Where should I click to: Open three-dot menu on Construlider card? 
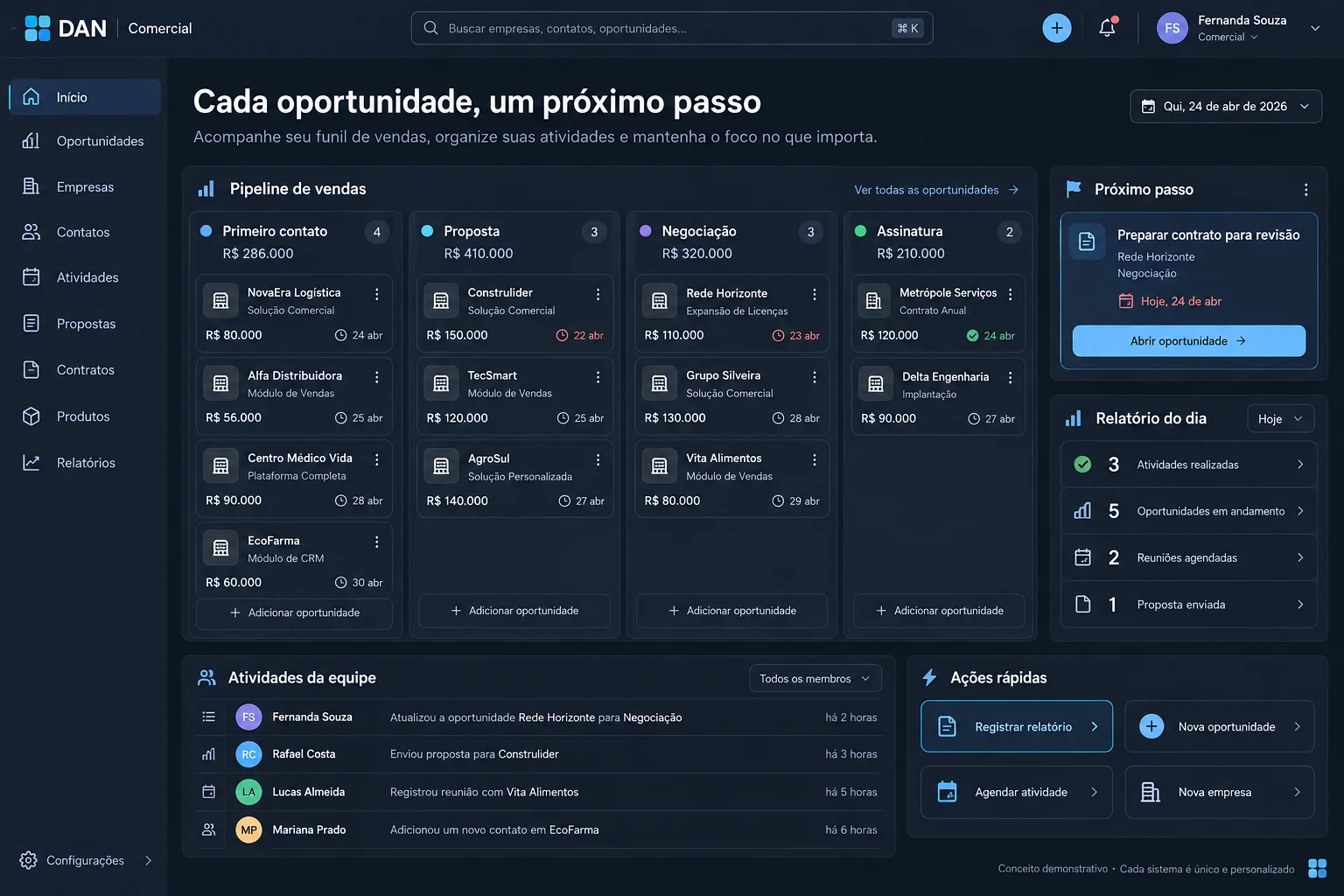[598, 294]
